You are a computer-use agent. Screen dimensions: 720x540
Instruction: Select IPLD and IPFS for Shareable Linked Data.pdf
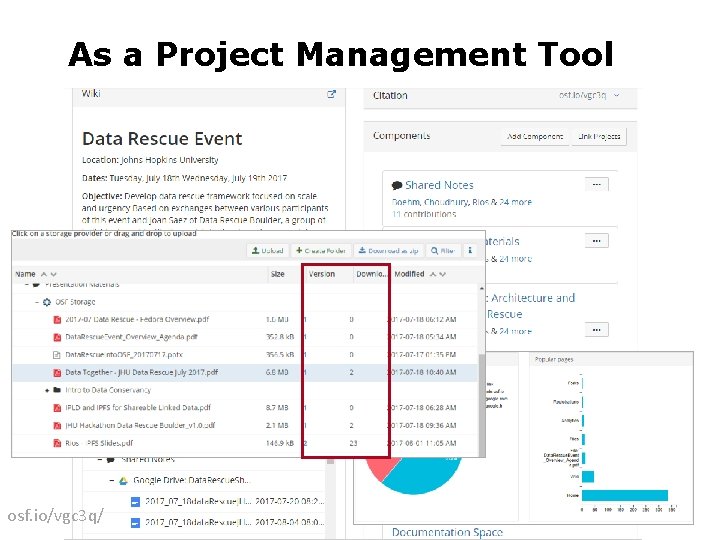point(244,408)
